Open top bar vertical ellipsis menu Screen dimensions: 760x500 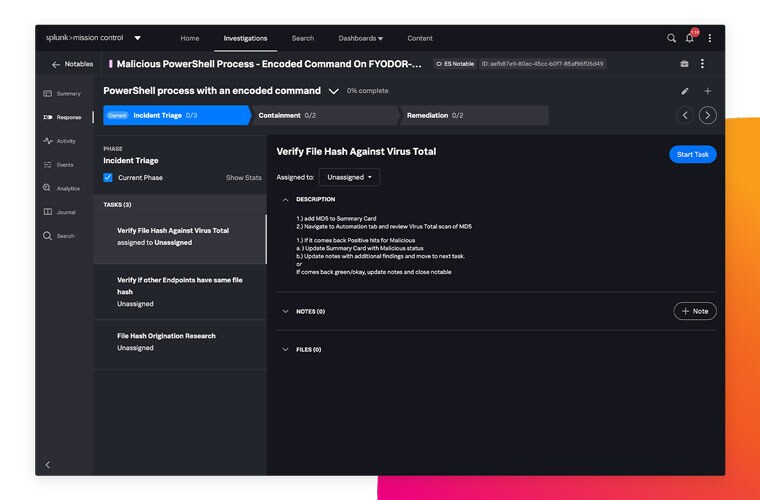(710, 38)
